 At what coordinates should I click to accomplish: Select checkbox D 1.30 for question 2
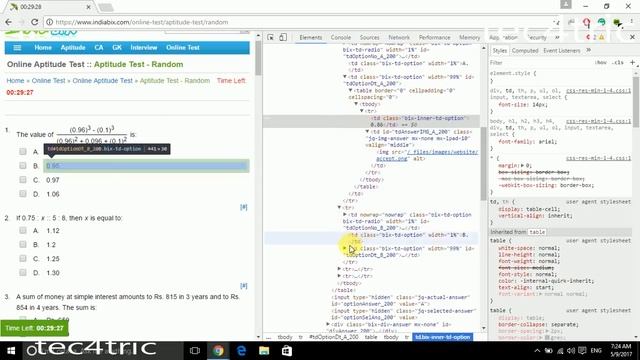(x=23, y=273)
